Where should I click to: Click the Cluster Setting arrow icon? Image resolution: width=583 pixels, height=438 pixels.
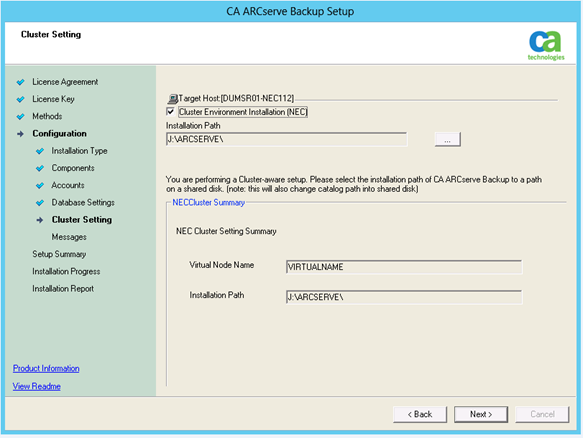tap(40, 220)
